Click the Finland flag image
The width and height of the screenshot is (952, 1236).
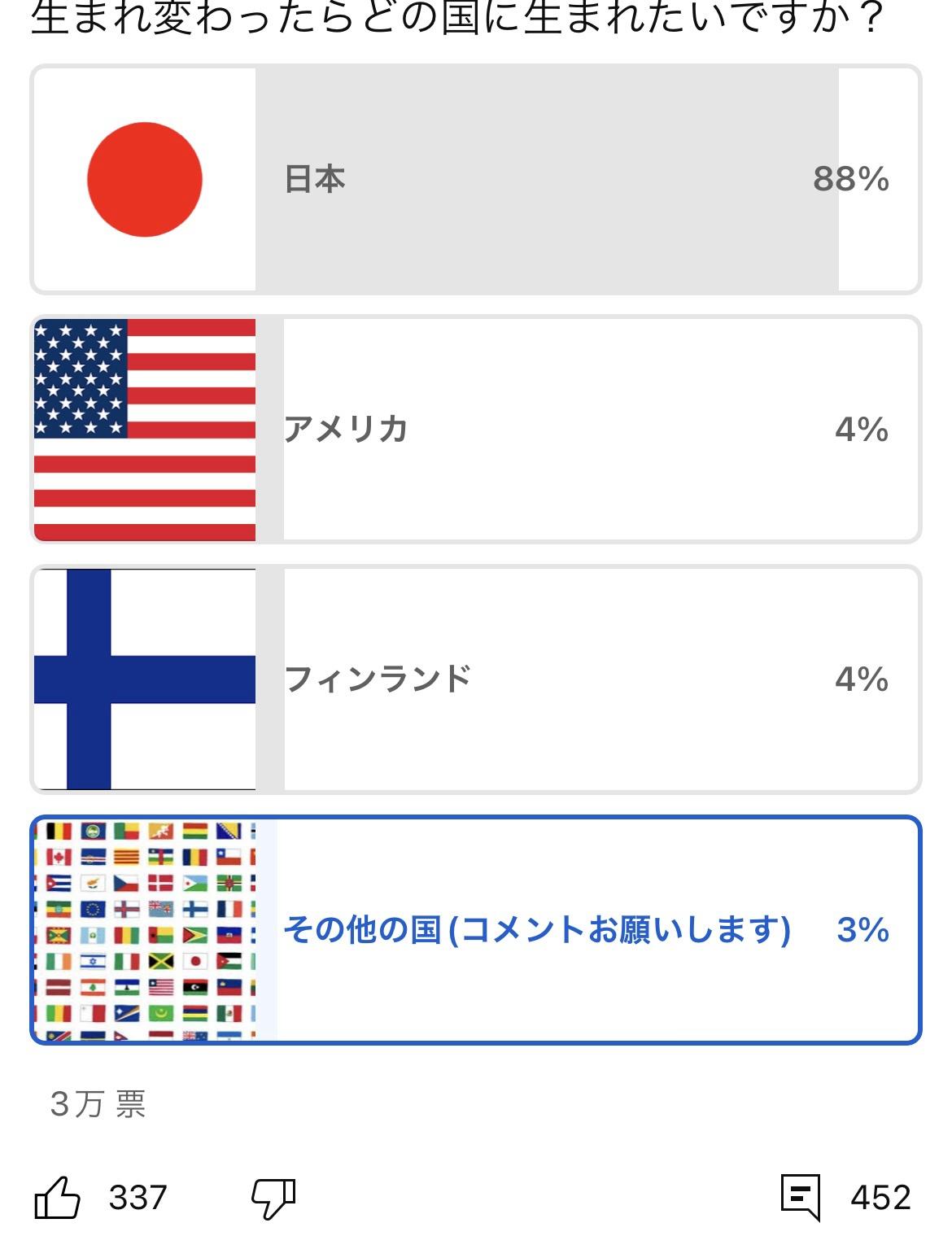[x=145, y=679]
